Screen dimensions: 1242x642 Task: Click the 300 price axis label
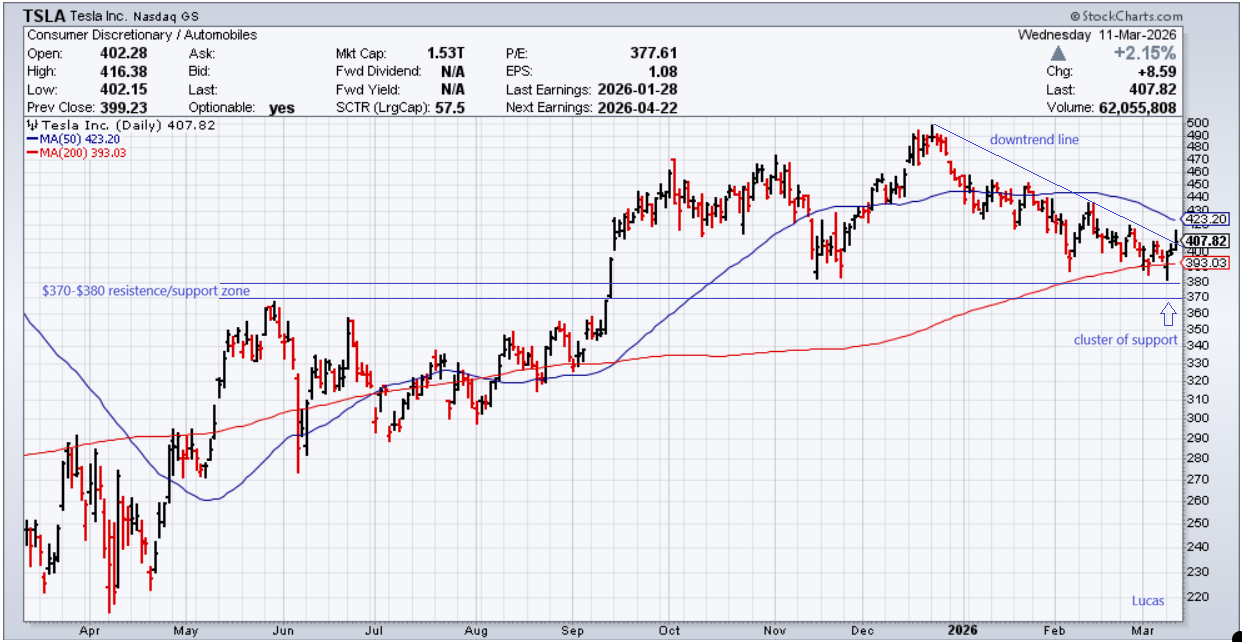click(1196, 417)
